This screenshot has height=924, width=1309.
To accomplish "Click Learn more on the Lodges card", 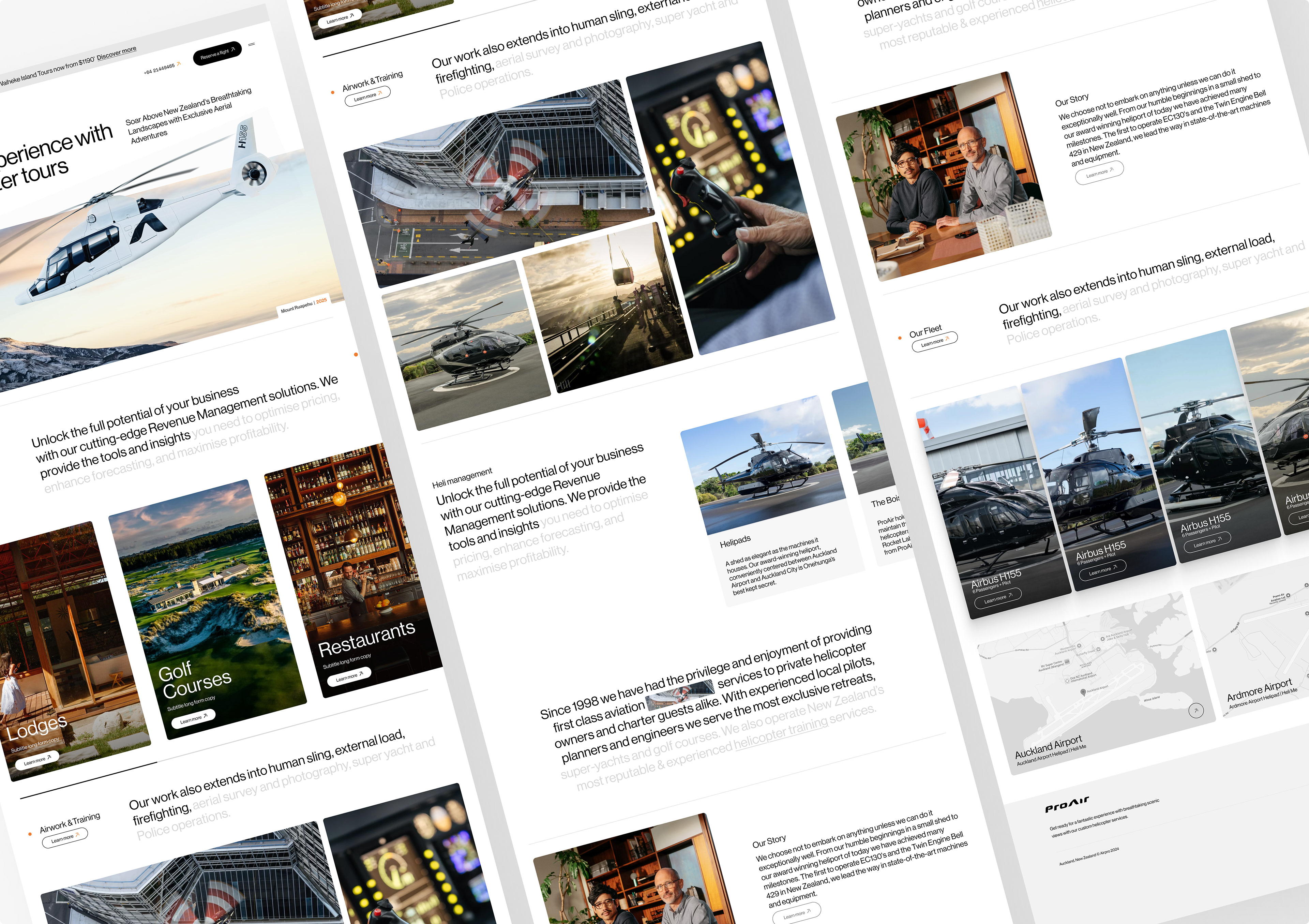I will [37, 760].
